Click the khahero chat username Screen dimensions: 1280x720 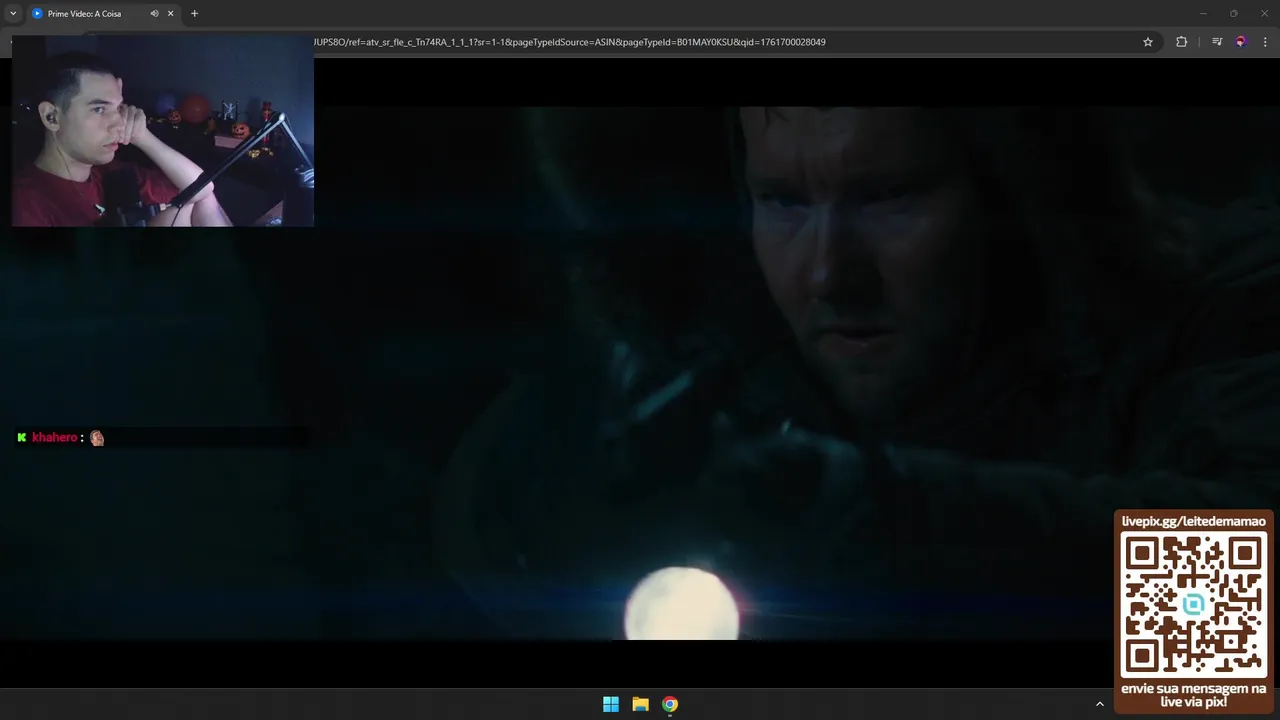point(54,438)
